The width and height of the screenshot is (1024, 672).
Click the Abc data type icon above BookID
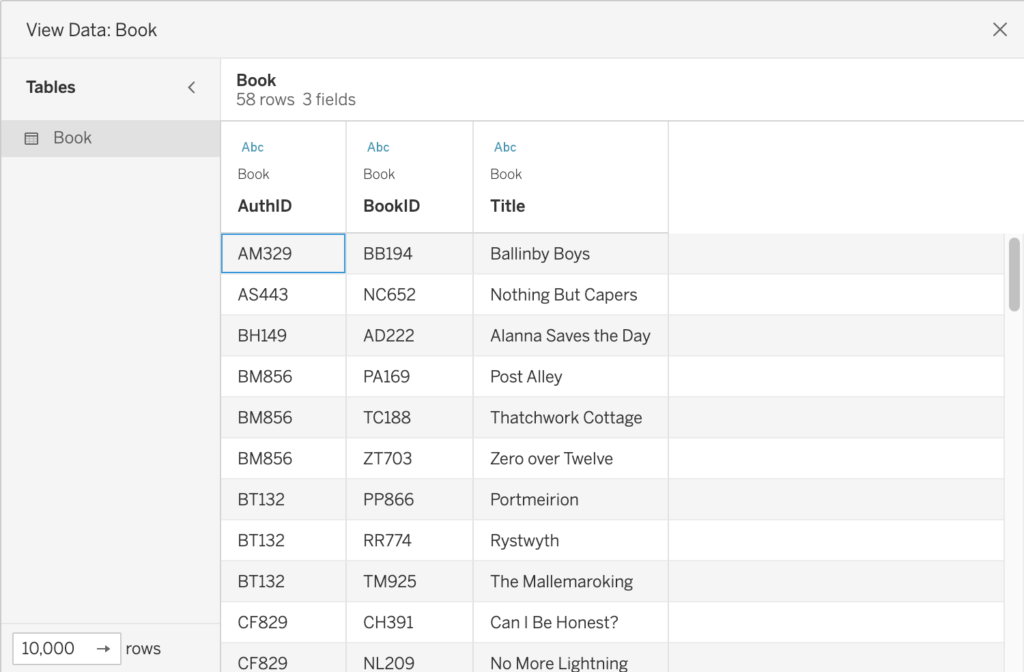[x=378, y=147]
